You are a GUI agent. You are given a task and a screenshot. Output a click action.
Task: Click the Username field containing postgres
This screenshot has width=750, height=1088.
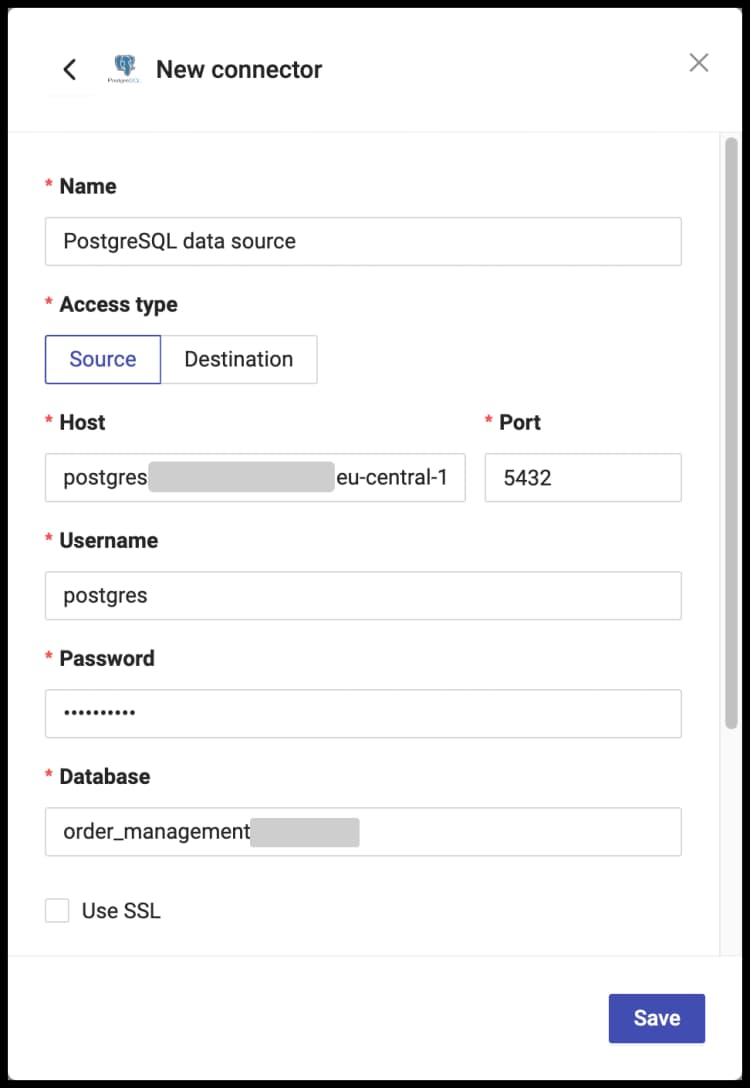pos(363,595)
